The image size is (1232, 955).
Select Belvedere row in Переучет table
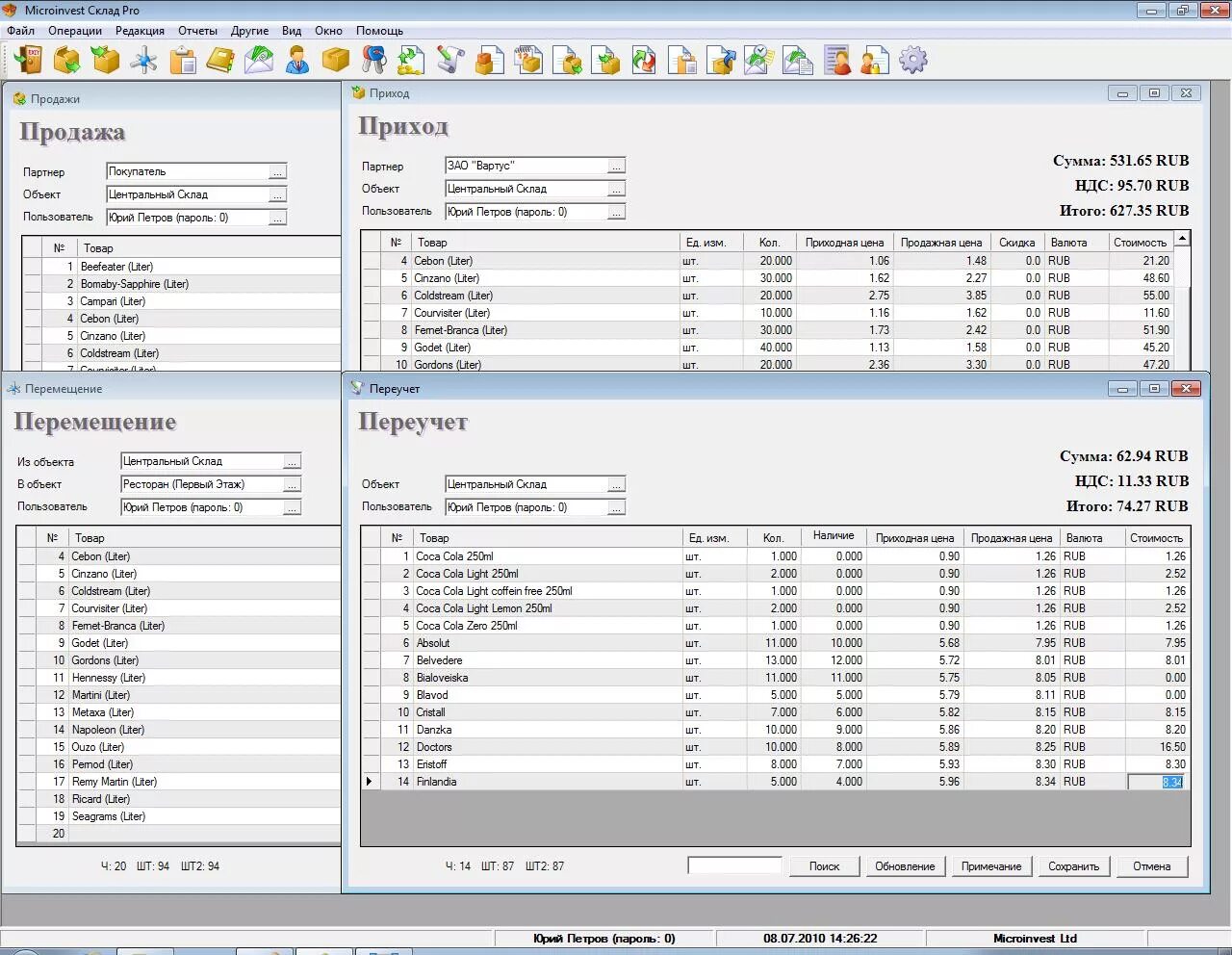click(x=776, y=660)
